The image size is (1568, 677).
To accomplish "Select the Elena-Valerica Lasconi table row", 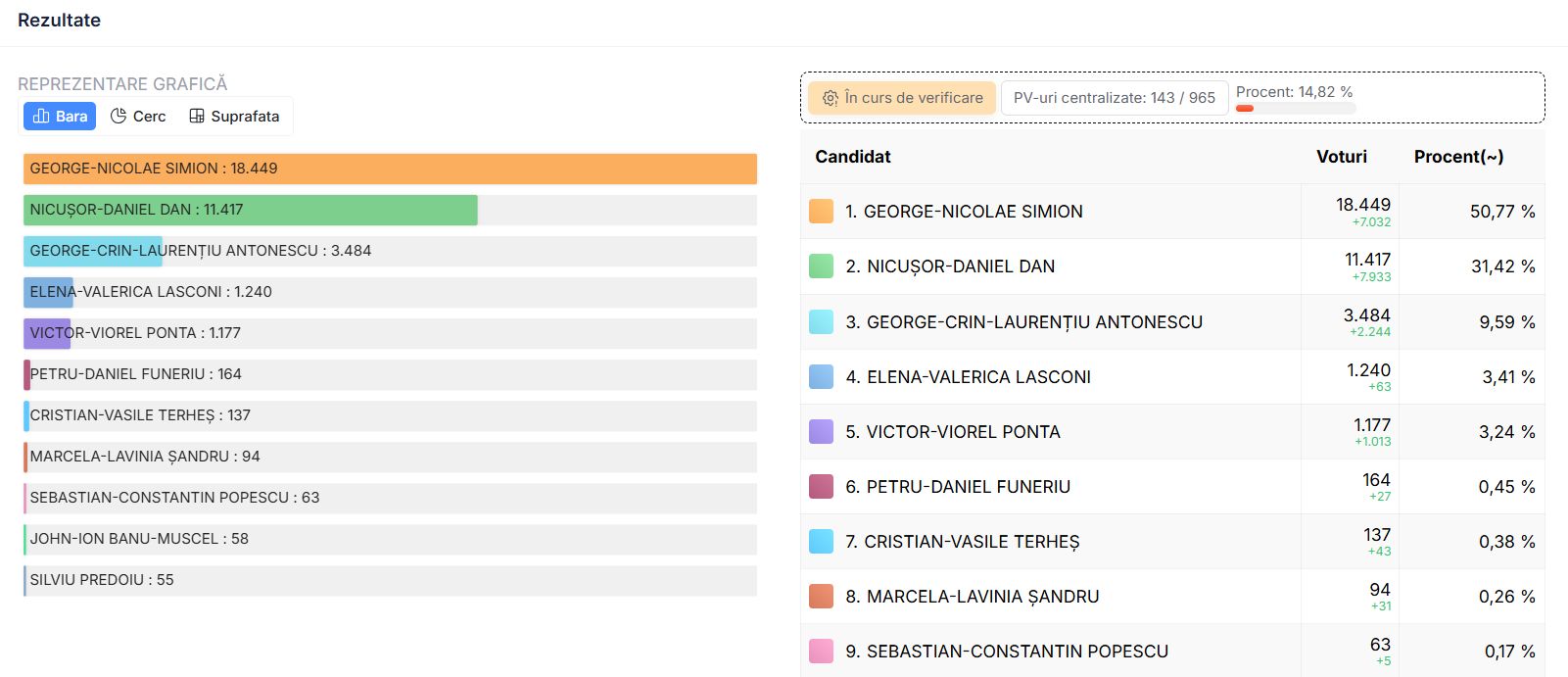I will 1172,377.
